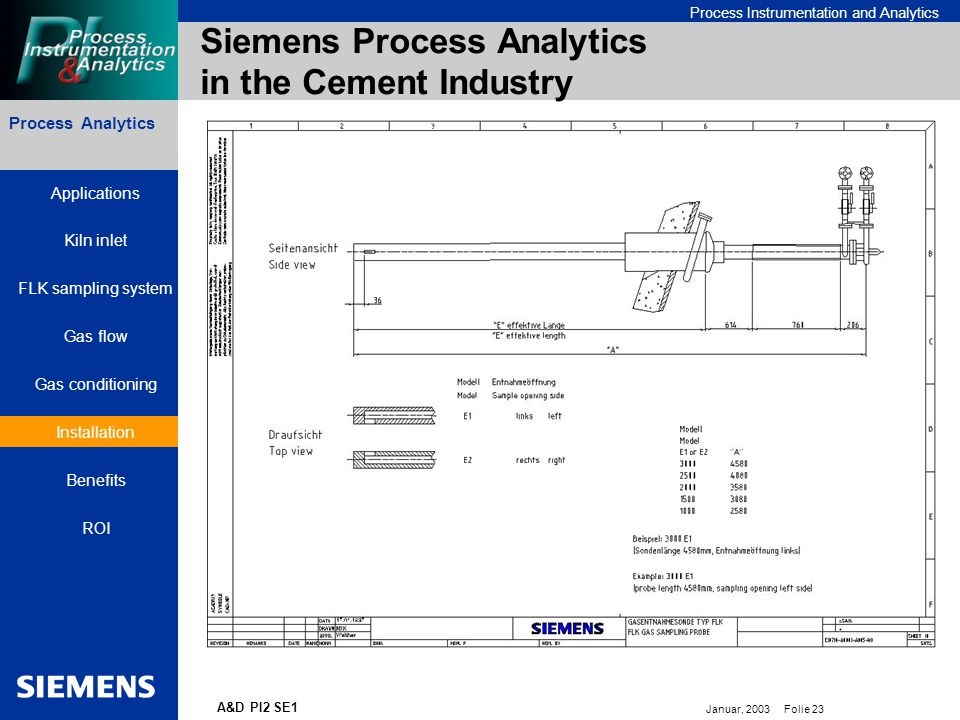960x720 pixels.
Task: Go to Kiln inlet section
Action: [x=96, y=241]
